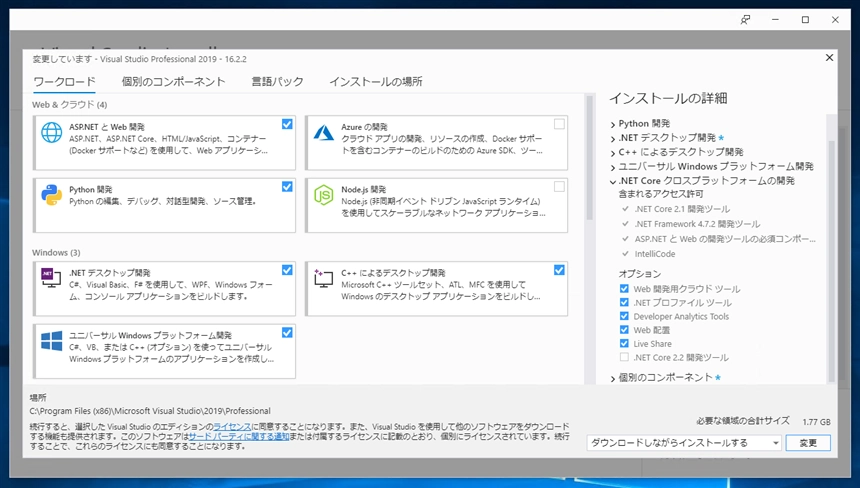Screen dimensions: 860x488
Task: Click the 1.77 GB total size value
Action: tap(816, 422)
